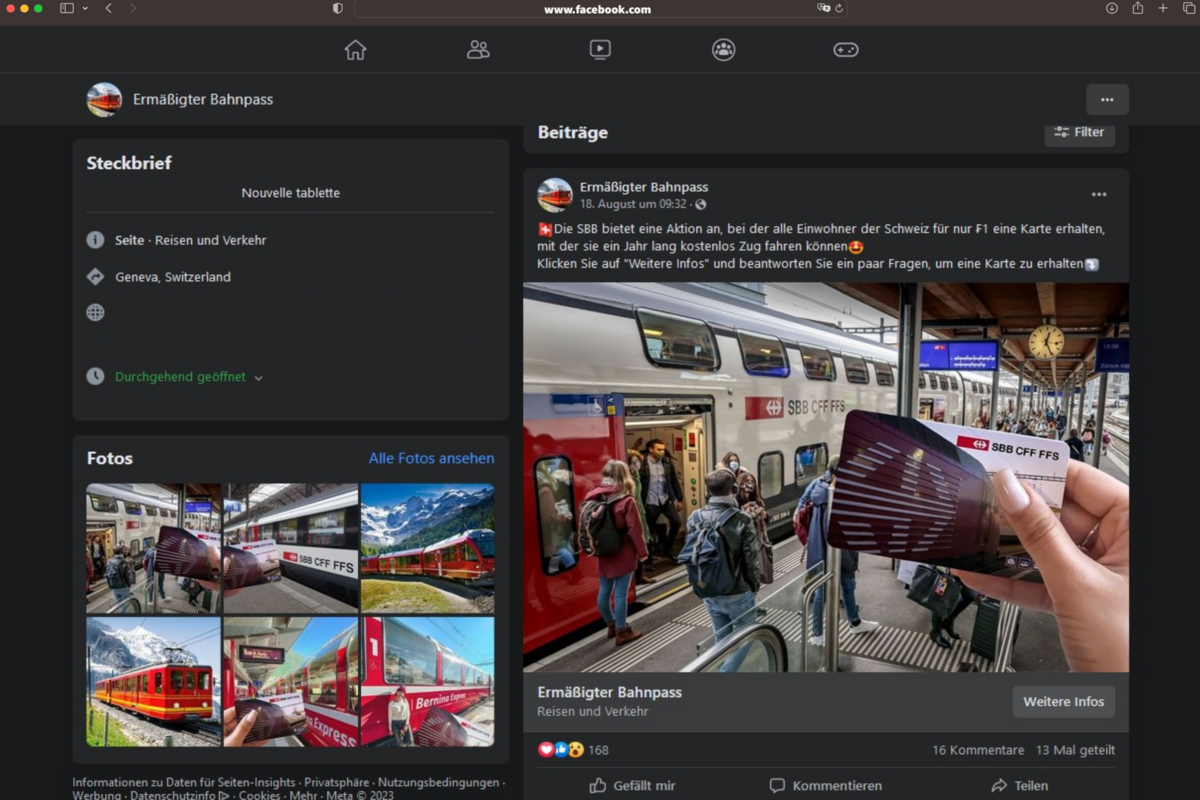Open the red cog railway photo thumbnail
The width and height of the screenshot is (1200, 800).
153,681
